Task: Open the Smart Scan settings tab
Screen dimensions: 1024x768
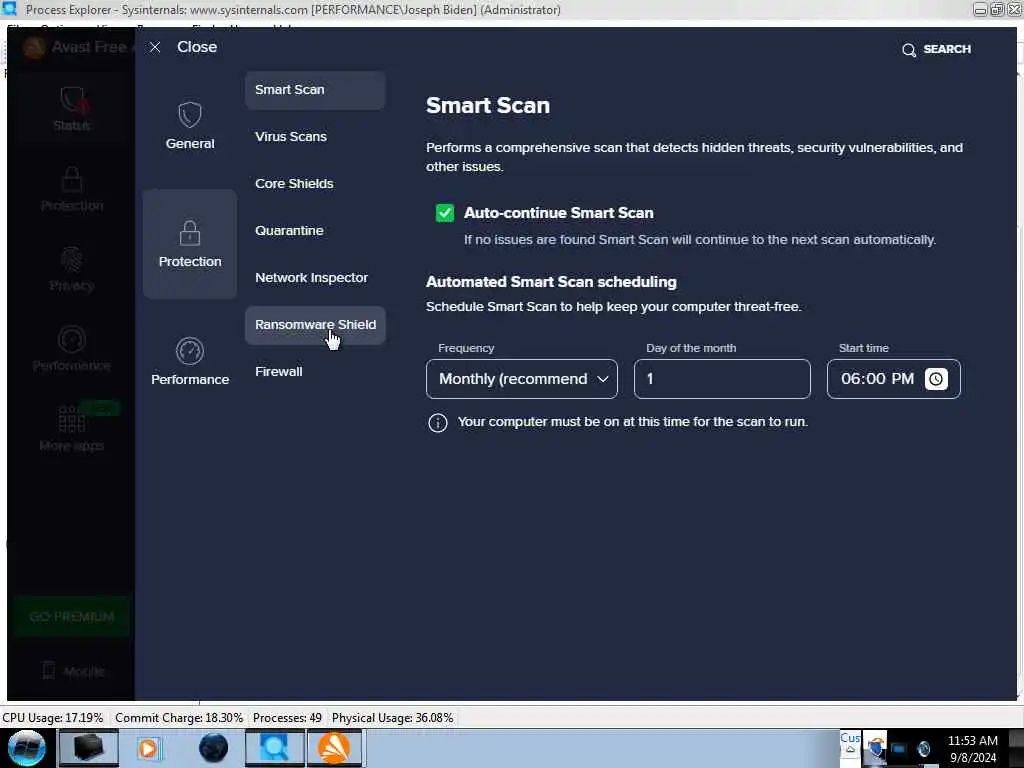Action: click(x=315, y=89)
